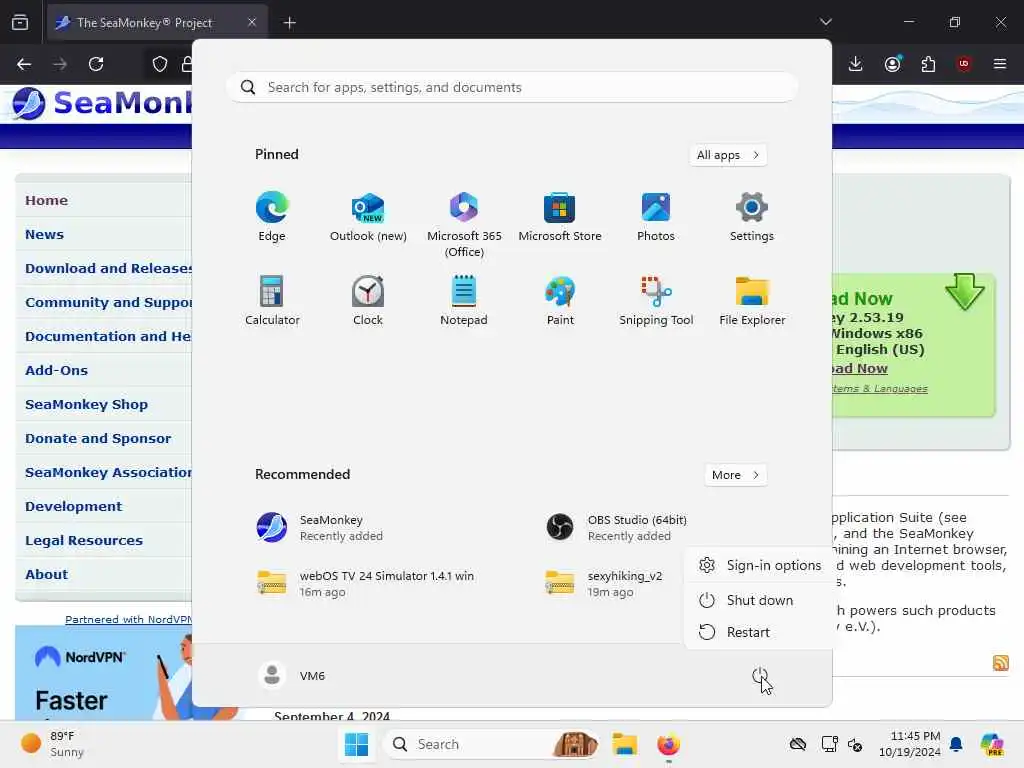Screen dimensions: 1024x768
Task: Open File Explorer on the taskbar
Action: point(624,744)
